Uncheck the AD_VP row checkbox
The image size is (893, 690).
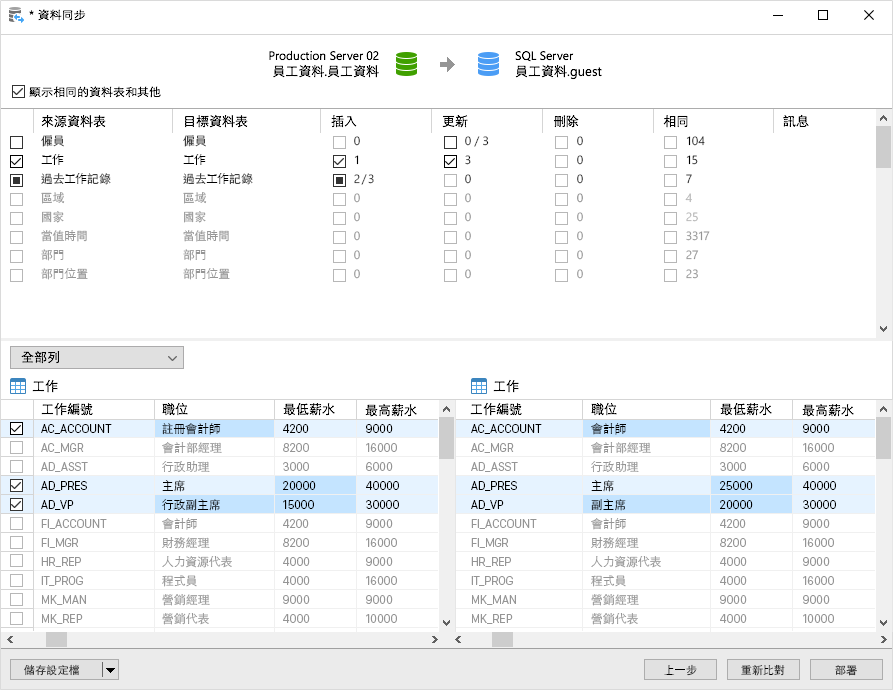click(17, 504)
